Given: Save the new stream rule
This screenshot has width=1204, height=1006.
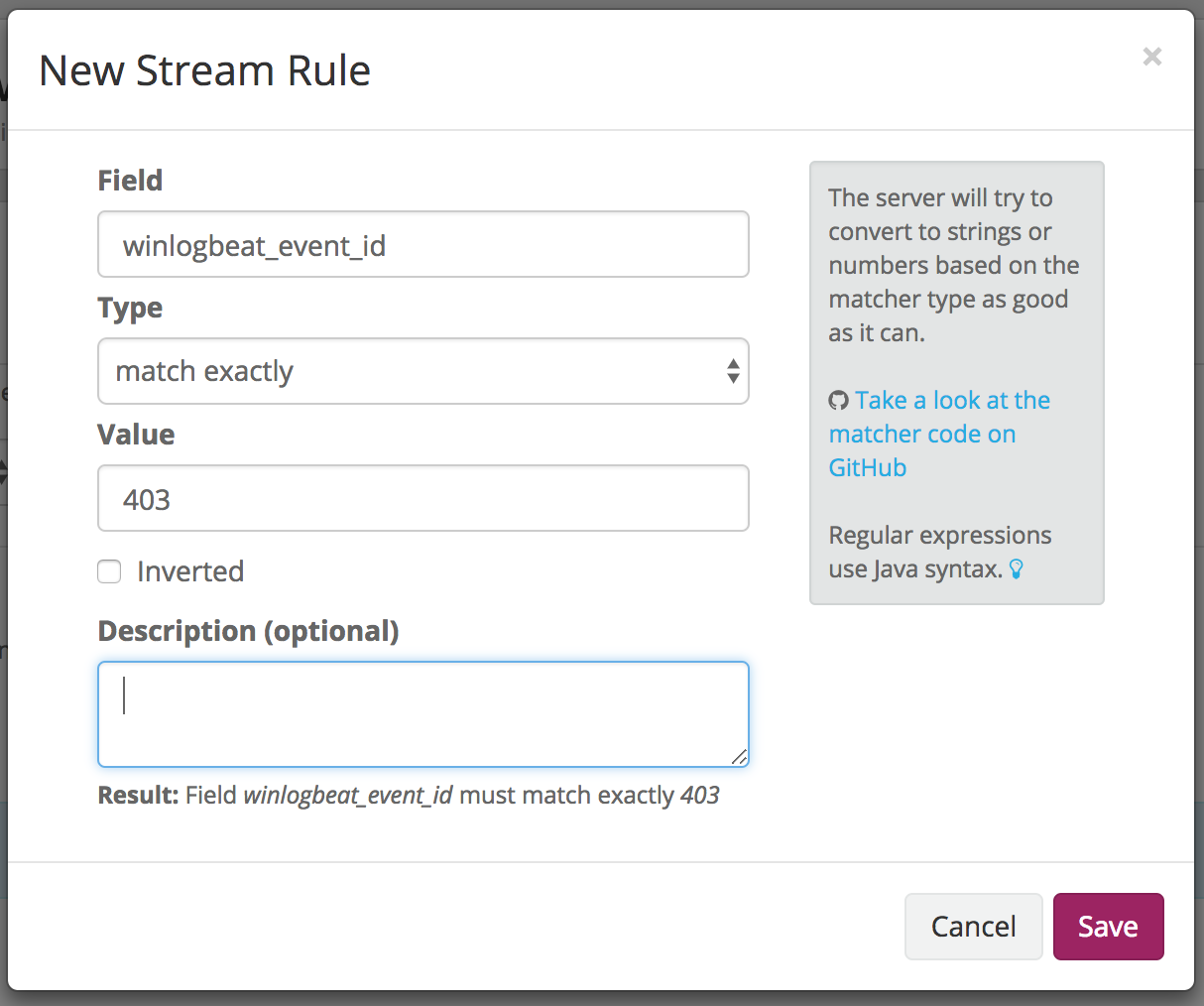Looking at the screenshot, I should coord(1108,926).
